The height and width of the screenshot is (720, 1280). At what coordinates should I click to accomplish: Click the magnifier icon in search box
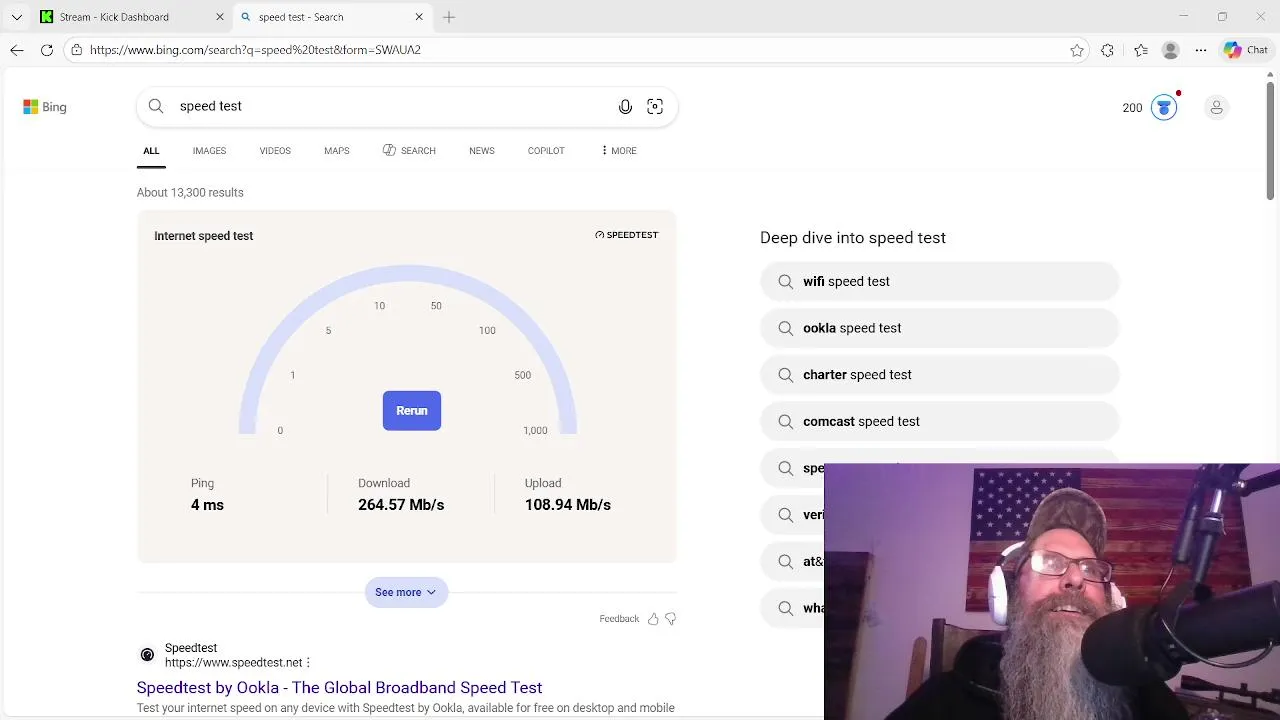[156, 106]
